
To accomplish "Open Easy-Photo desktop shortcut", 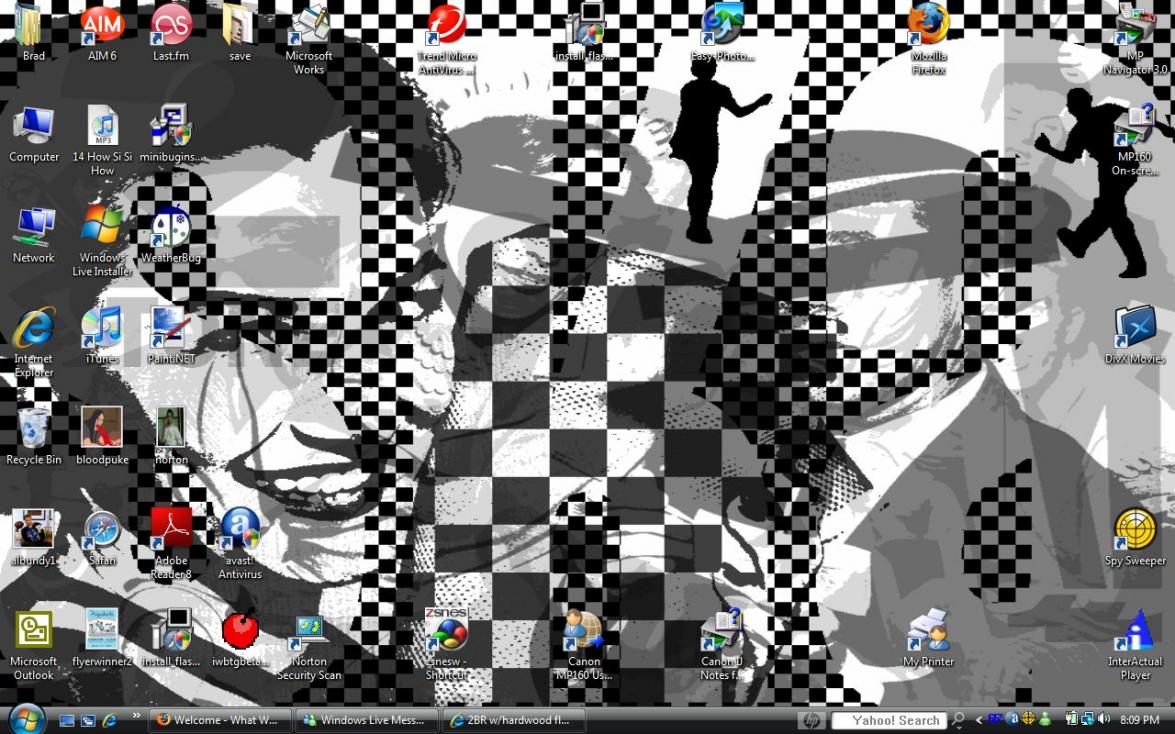I will (x=722, y=33).
